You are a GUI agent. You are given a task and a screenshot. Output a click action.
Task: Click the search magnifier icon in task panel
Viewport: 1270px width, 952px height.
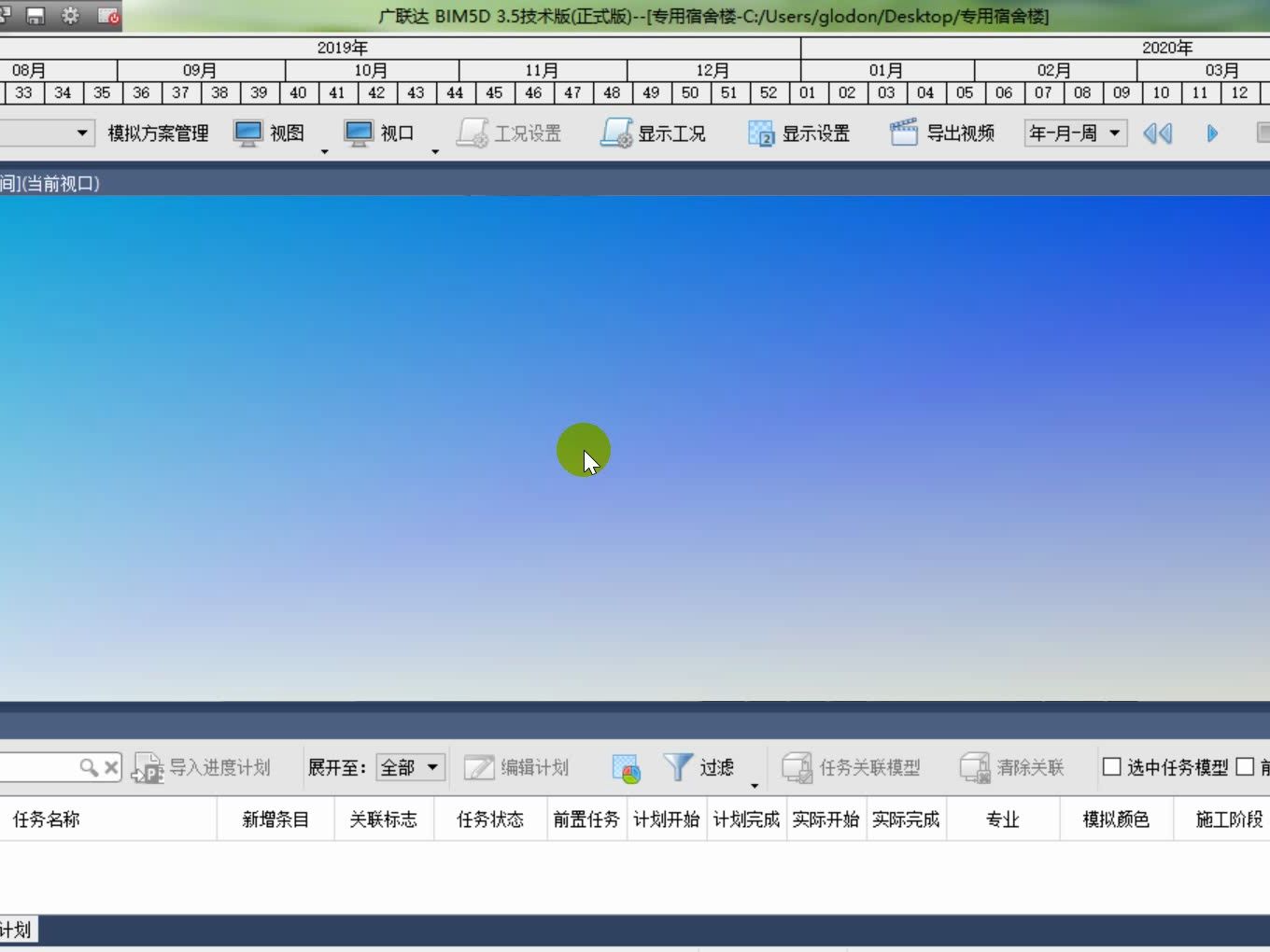89,767
